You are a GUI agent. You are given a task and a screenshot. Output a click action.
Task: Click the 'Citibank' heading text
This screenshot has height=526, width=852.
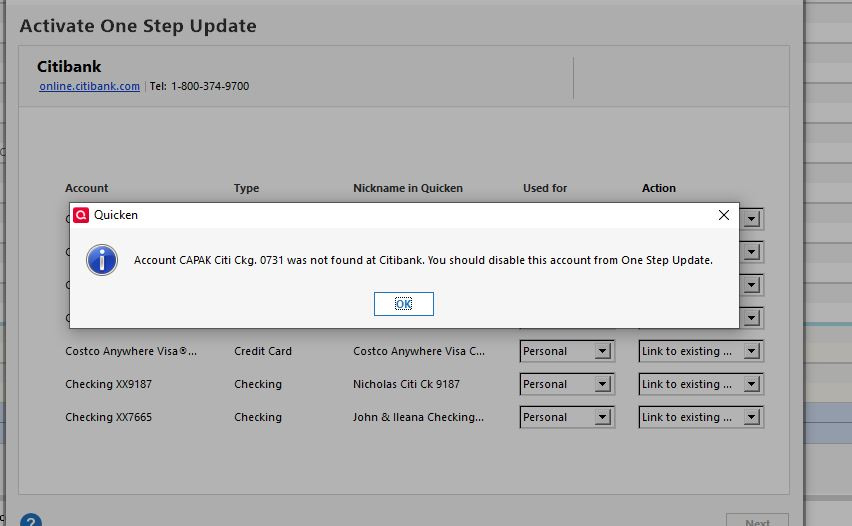[x=69, y=67]
